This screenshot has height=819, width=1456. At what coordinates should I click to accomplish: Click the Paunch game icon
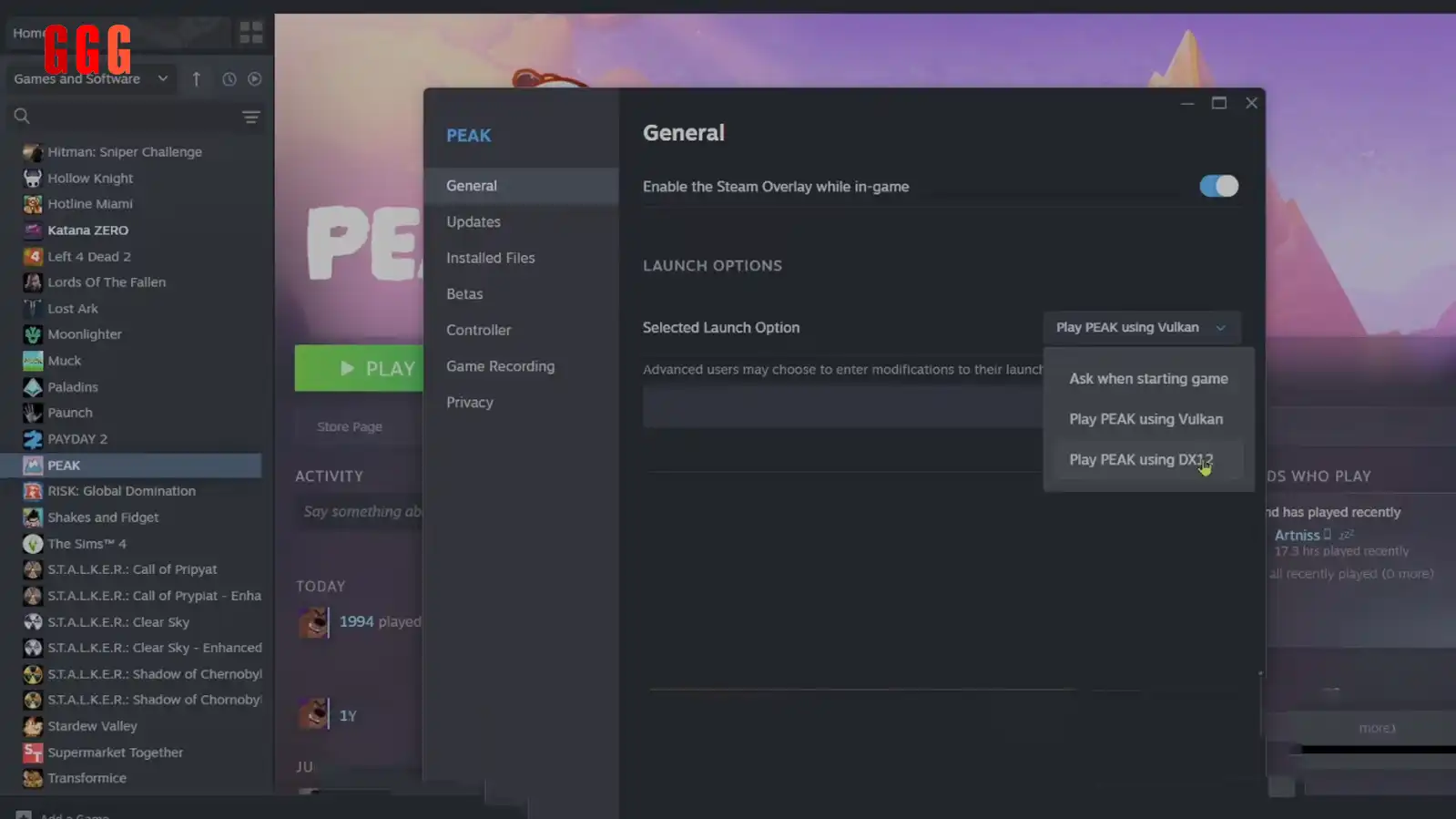pyautogui.click(x=33, y=413)
